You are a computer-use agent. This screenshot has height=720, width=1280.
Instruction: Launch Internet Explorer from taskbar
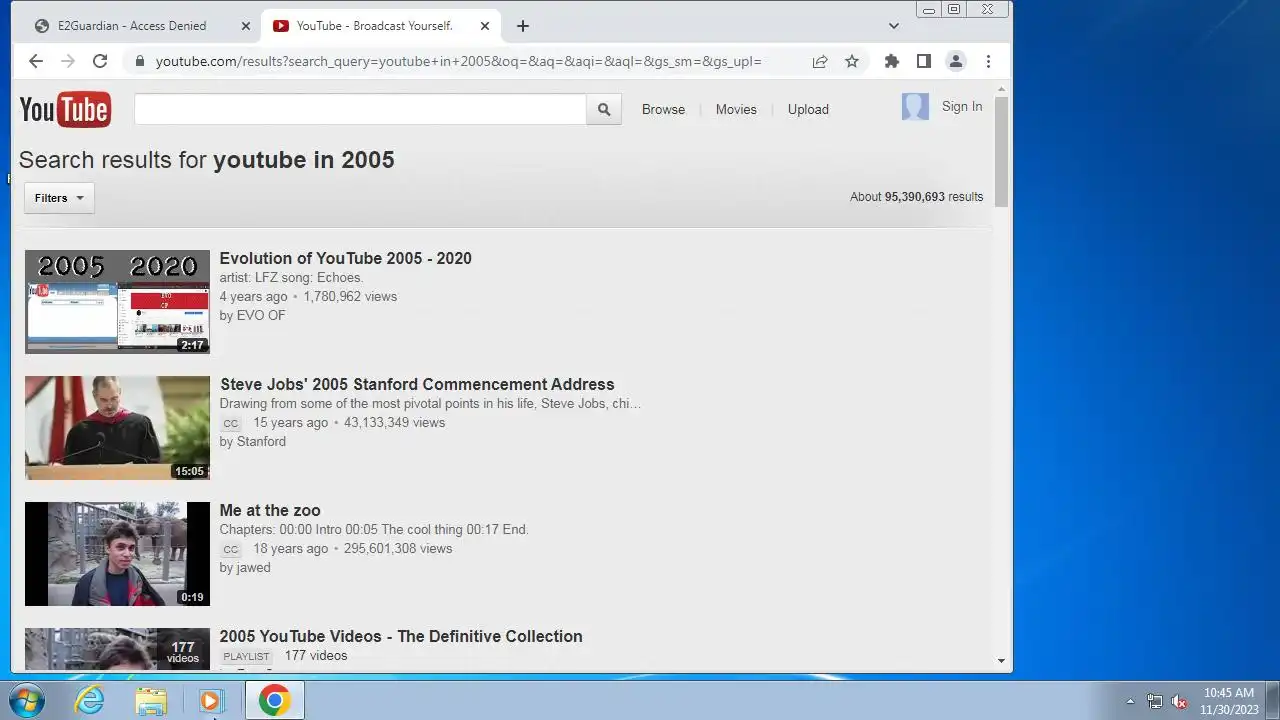[90, 701]
